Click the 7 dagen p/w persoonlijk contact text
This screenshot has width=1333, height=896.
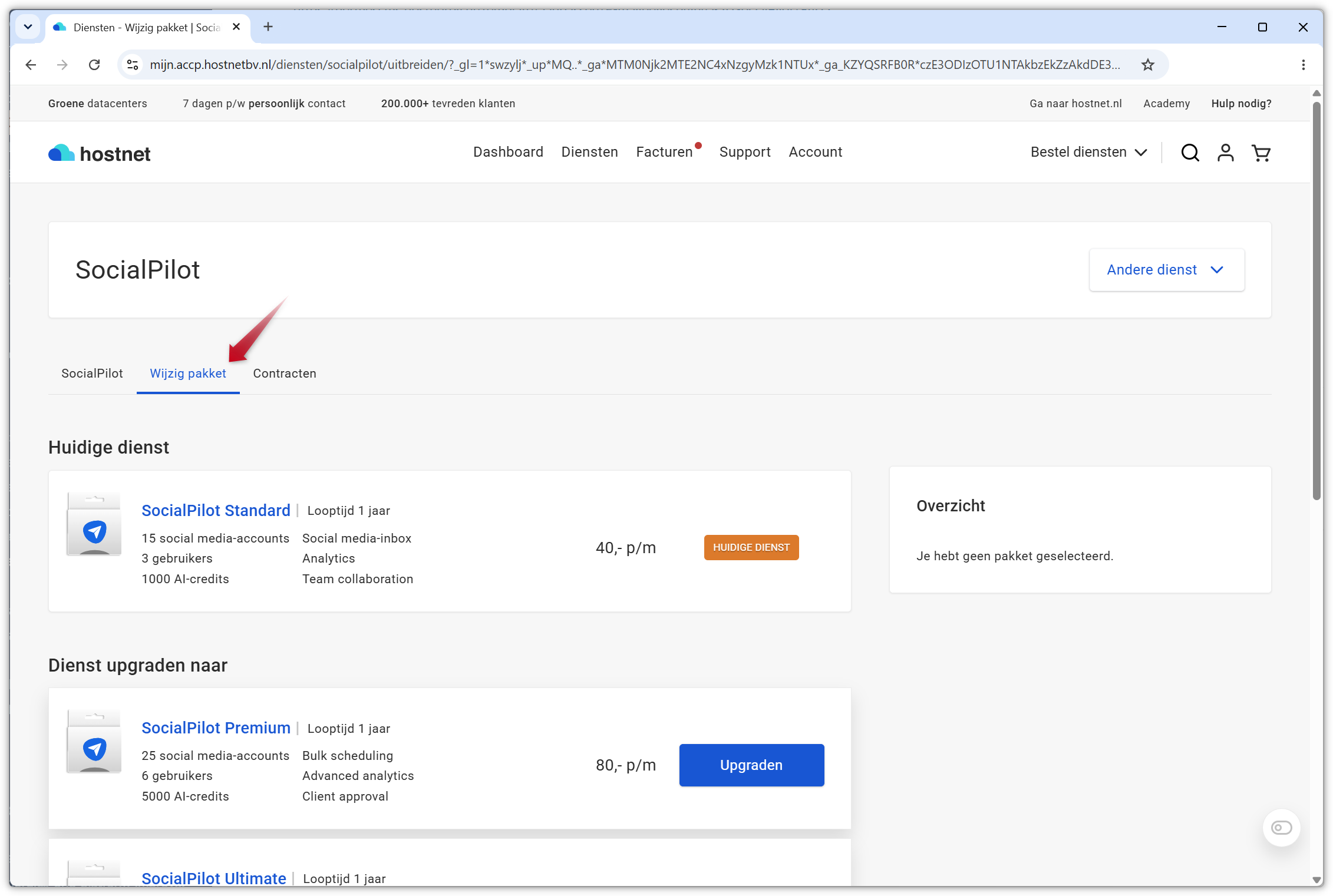coord(264,104)
